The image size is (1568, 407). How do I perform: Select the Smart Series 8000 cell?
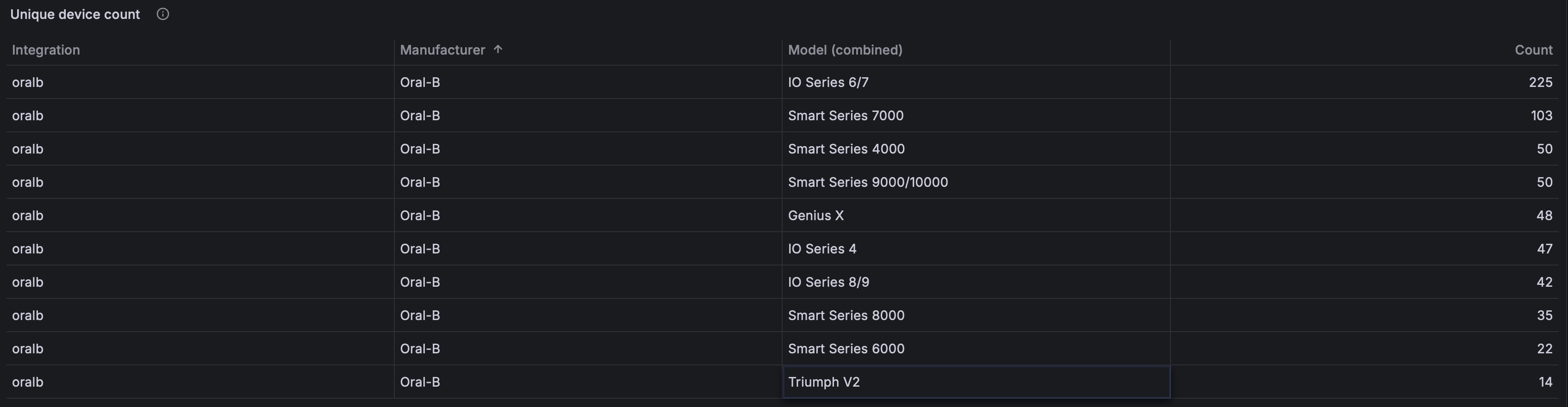(846, 316)
